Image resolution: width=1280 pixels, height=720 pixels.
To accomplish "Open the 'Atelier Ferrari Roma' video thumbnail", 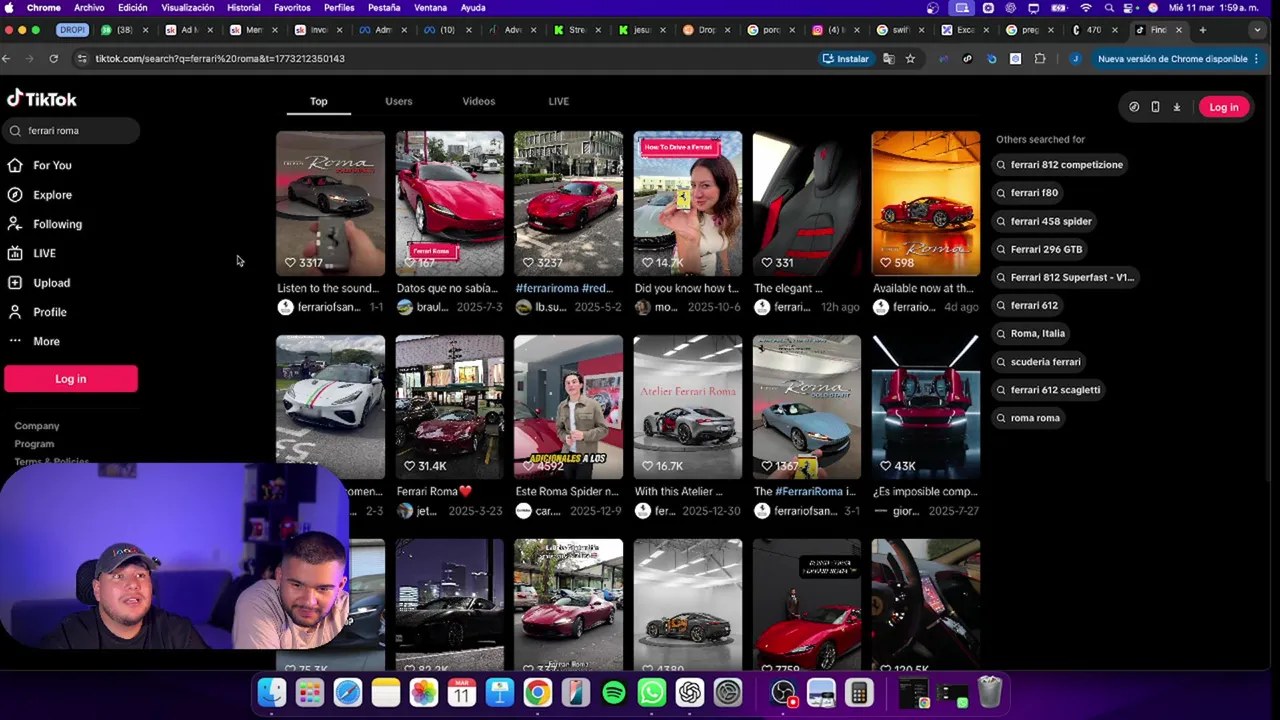I will (x=688, y=407).
